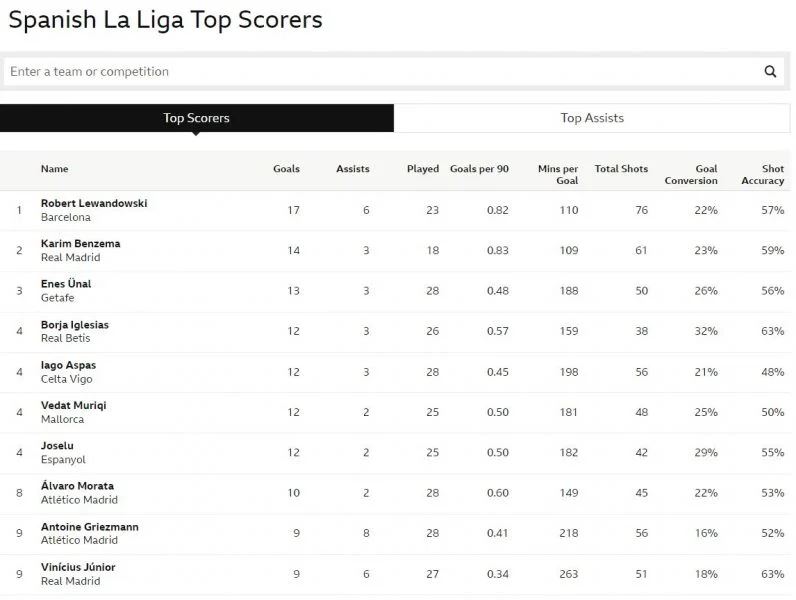
Task: Click the search magnifier icon
Action: [x=770, y=71]
